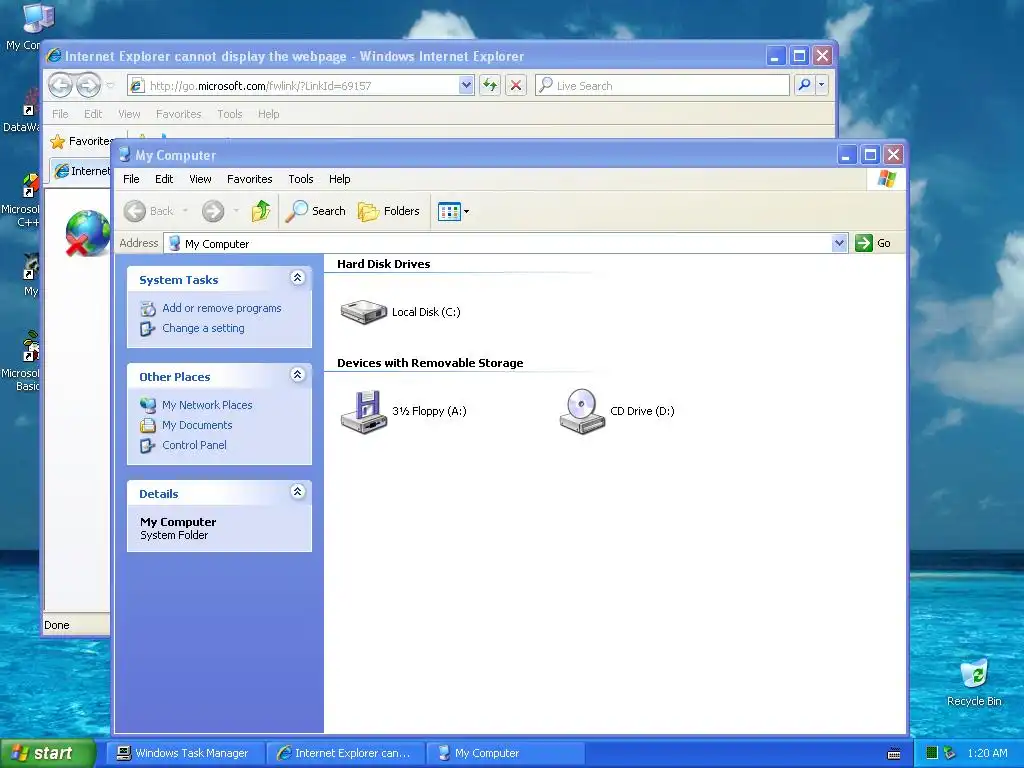Viewport: 1024px width, 768px height.
Task: Open Back history dropdown arrow in My Computer
Action: [185, 211]
